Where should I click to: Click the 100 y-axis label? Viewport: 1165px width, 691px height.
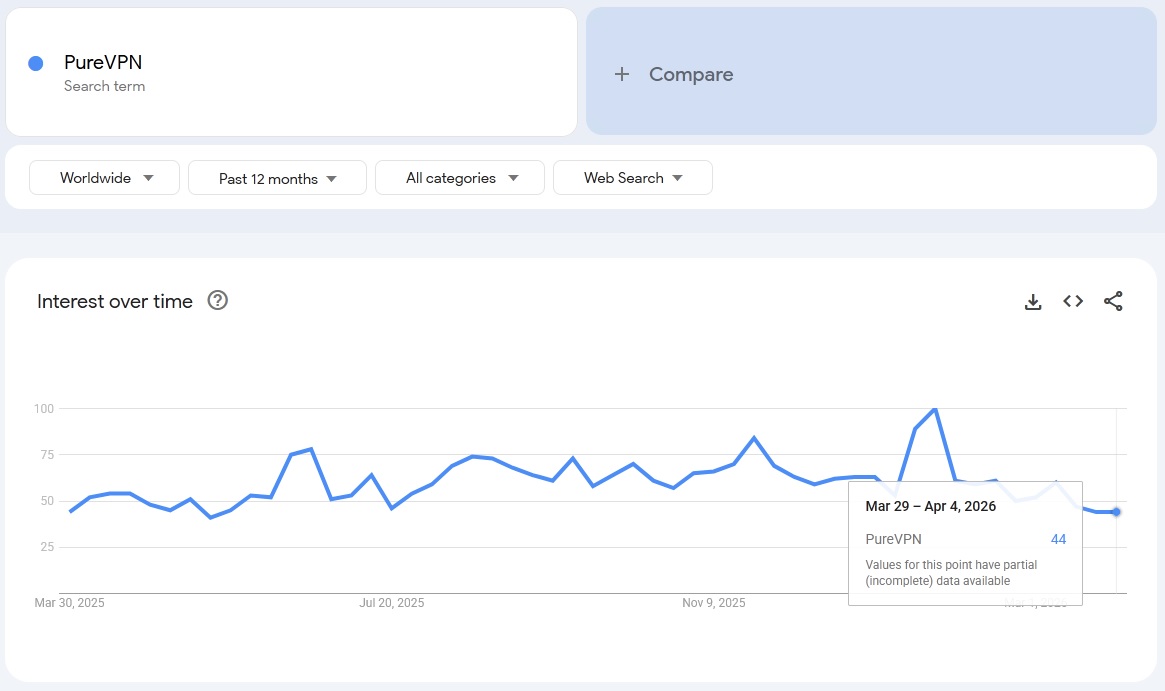[x=44, y=409]
